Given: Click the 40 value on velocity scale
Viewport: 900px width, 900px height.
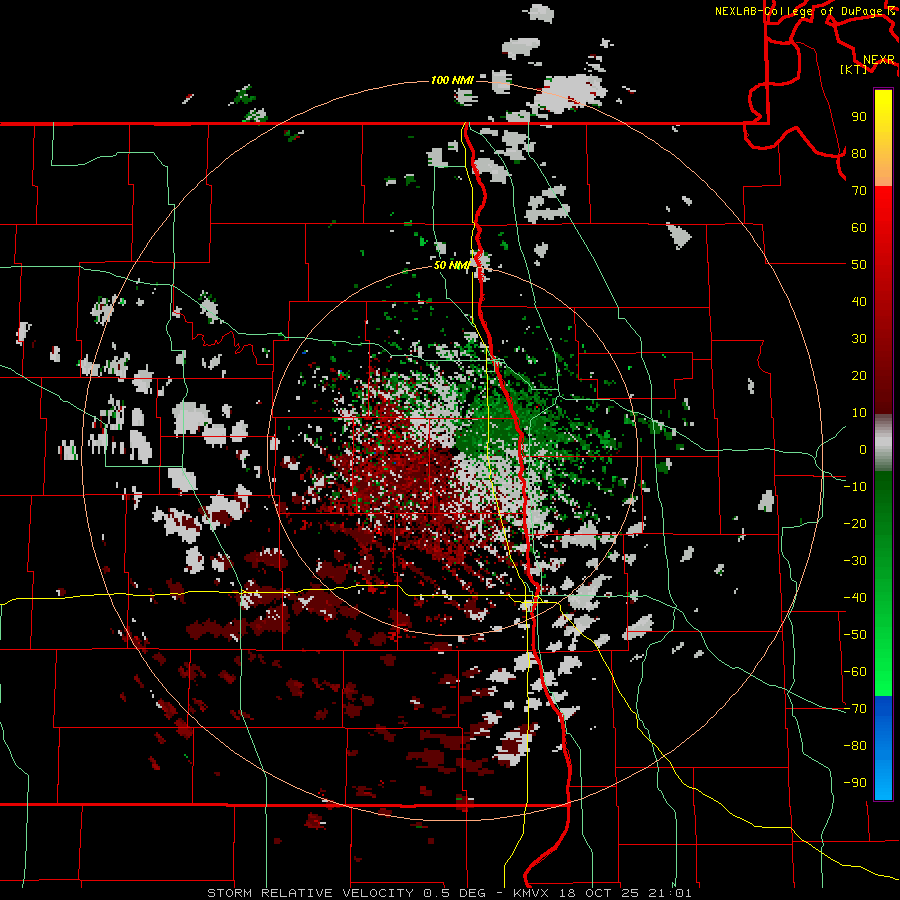Looking at the screenshot, I should point(859,301).
